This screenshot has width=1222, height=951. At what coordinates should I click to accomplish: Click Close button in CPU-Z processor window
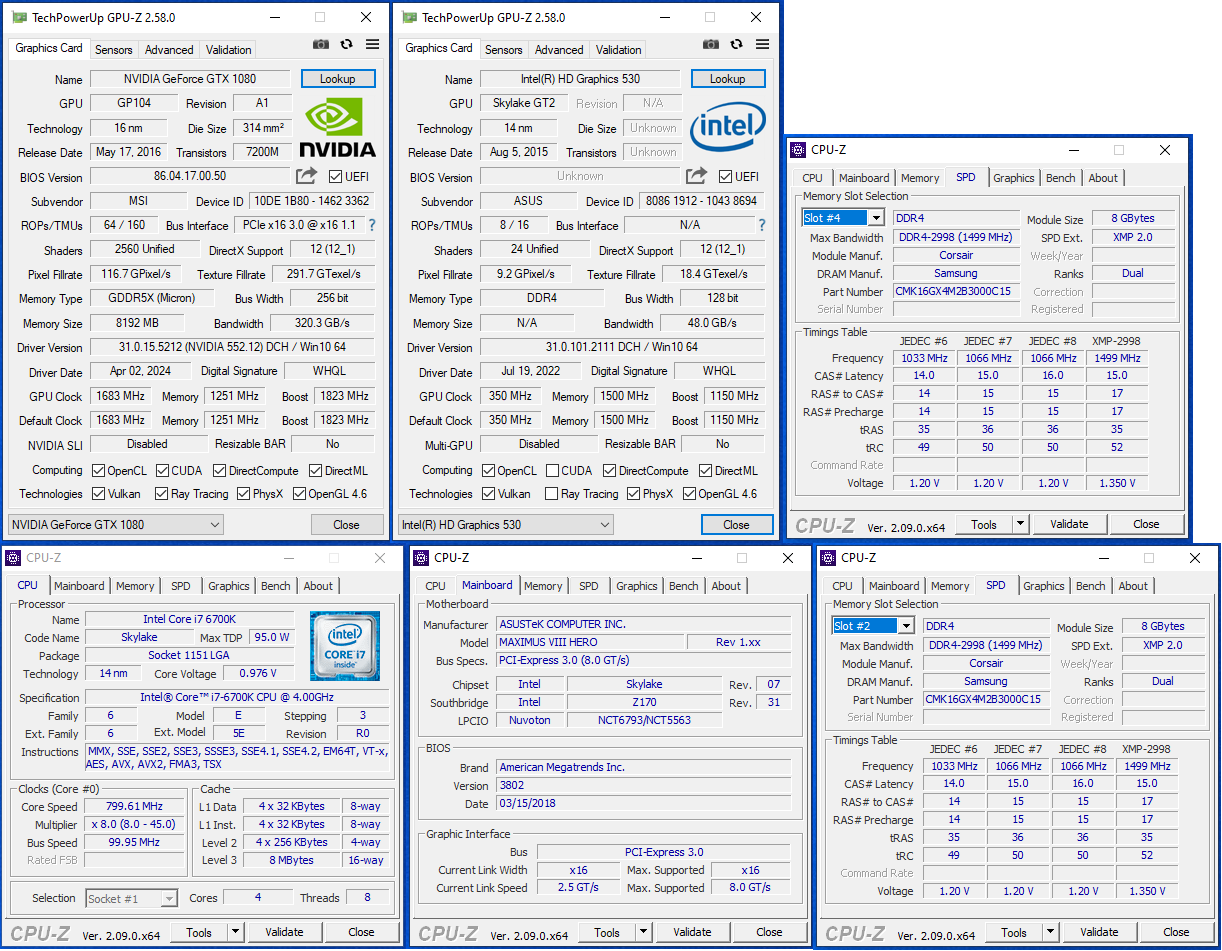click(361, 932)
